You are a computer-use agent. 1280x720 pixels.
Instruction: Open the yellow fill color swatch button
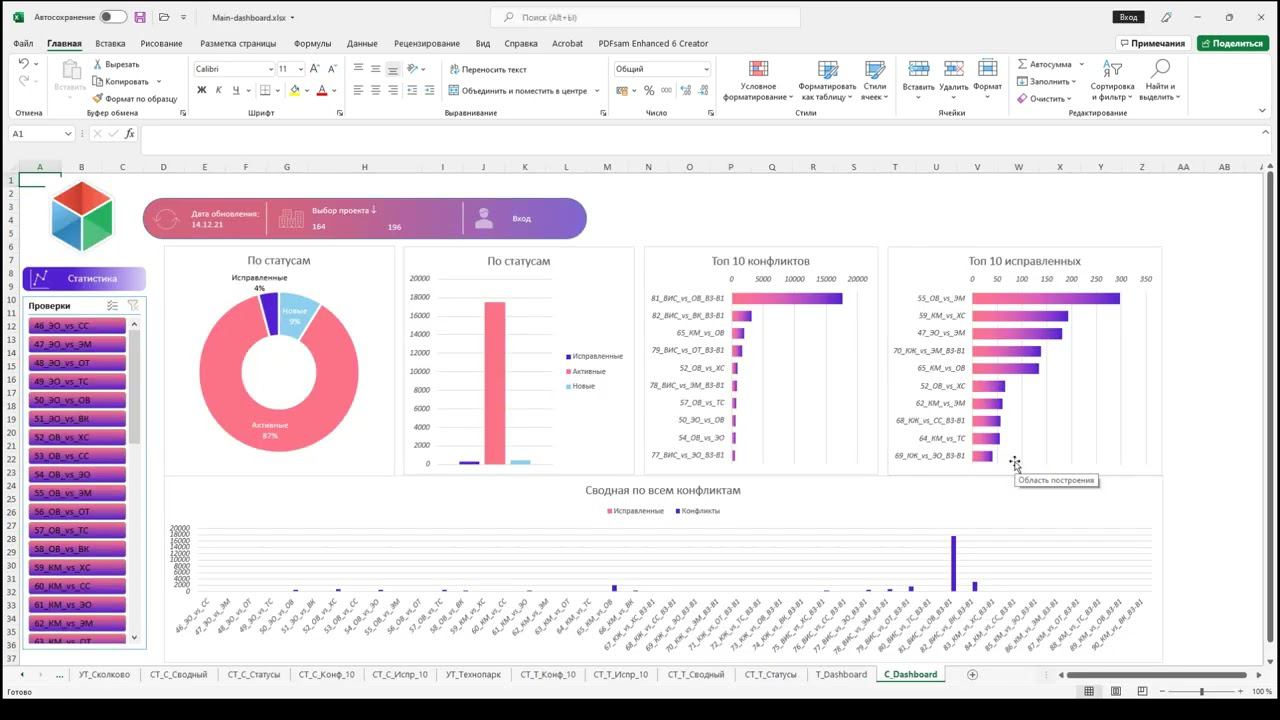pyautogui.click(x=294, y=90)
